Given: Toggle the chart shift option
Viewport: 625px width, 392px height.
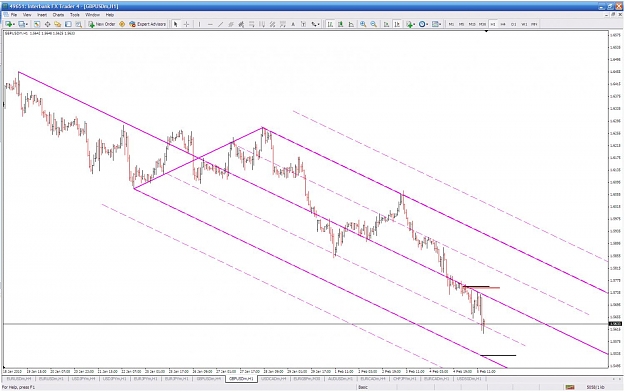Looking at the screenshot, I should pyautogui.click(x=397, y=24).
